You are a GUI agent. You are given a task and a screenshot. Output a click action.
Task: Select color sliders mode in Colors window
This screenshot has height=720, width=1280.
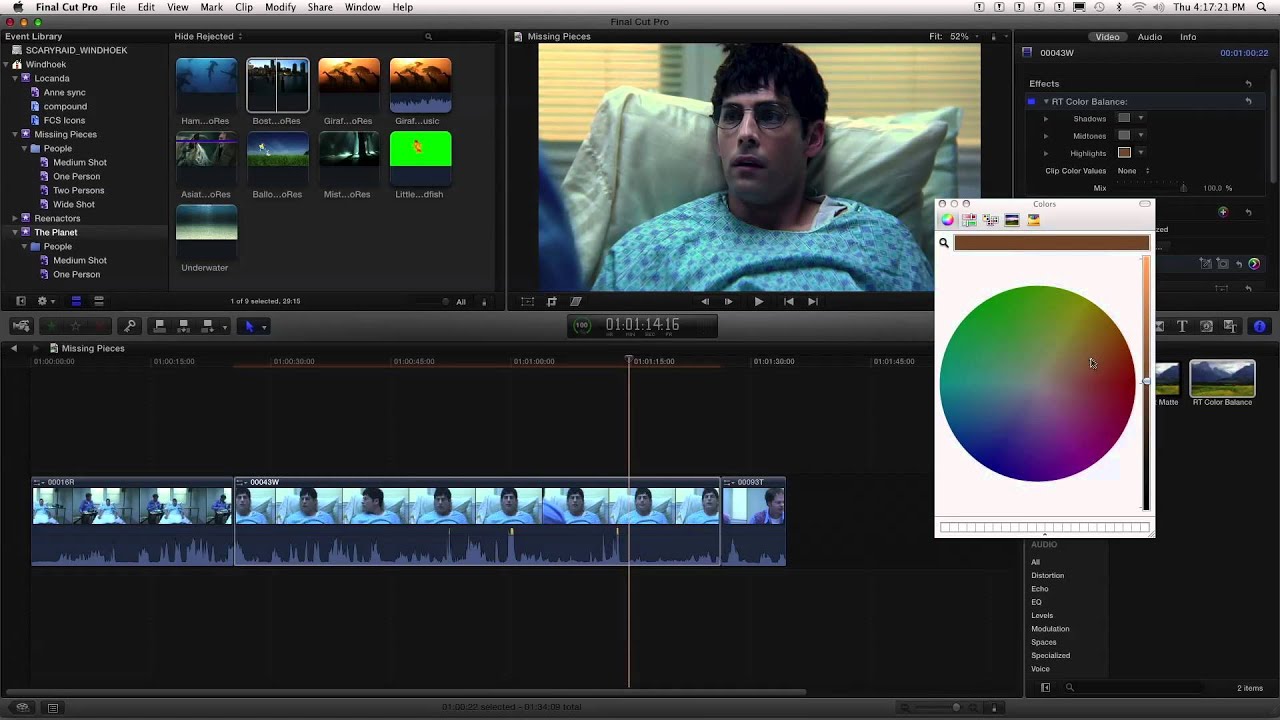(x=969, y=220)
